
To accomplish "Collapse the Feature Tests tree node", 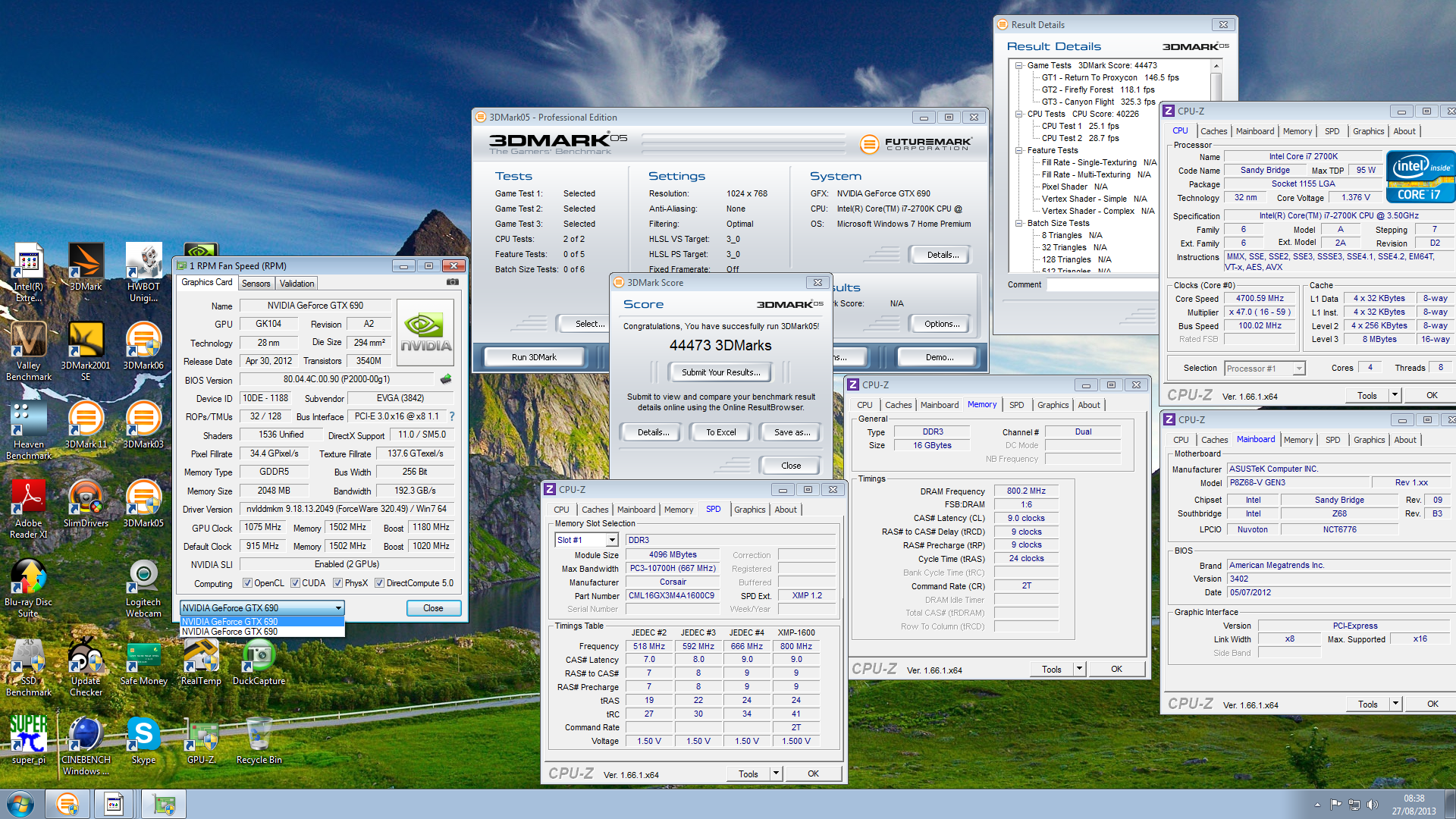I will point(1019,150).
